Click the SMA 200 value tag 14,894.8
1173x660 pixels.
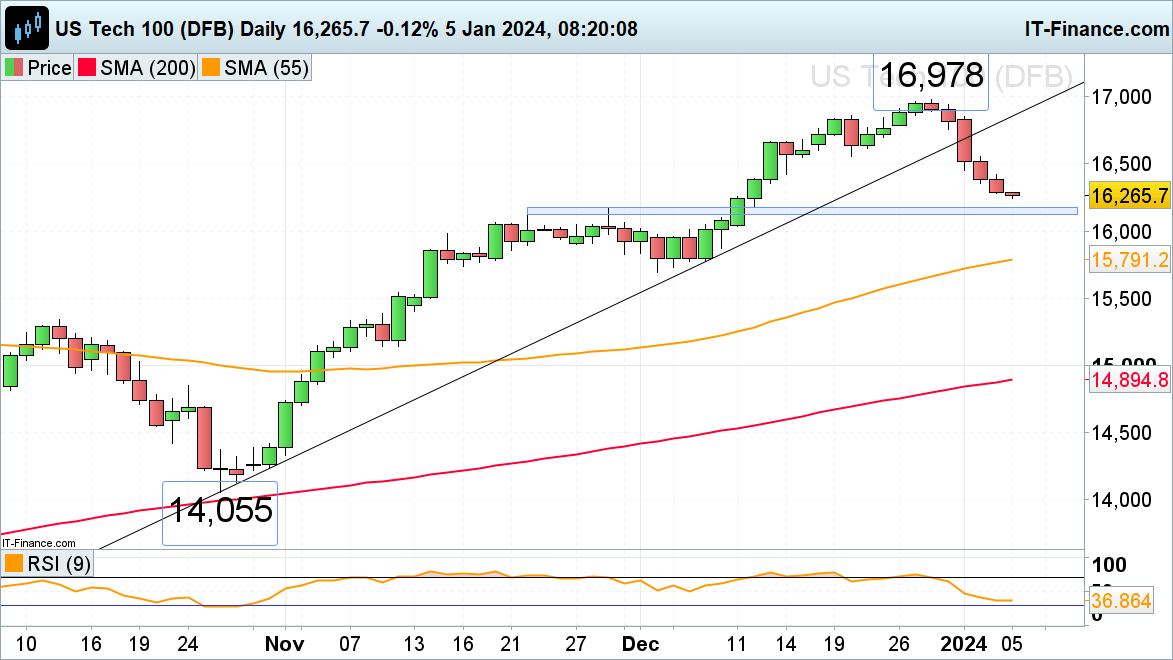[x=1130, y=380]
